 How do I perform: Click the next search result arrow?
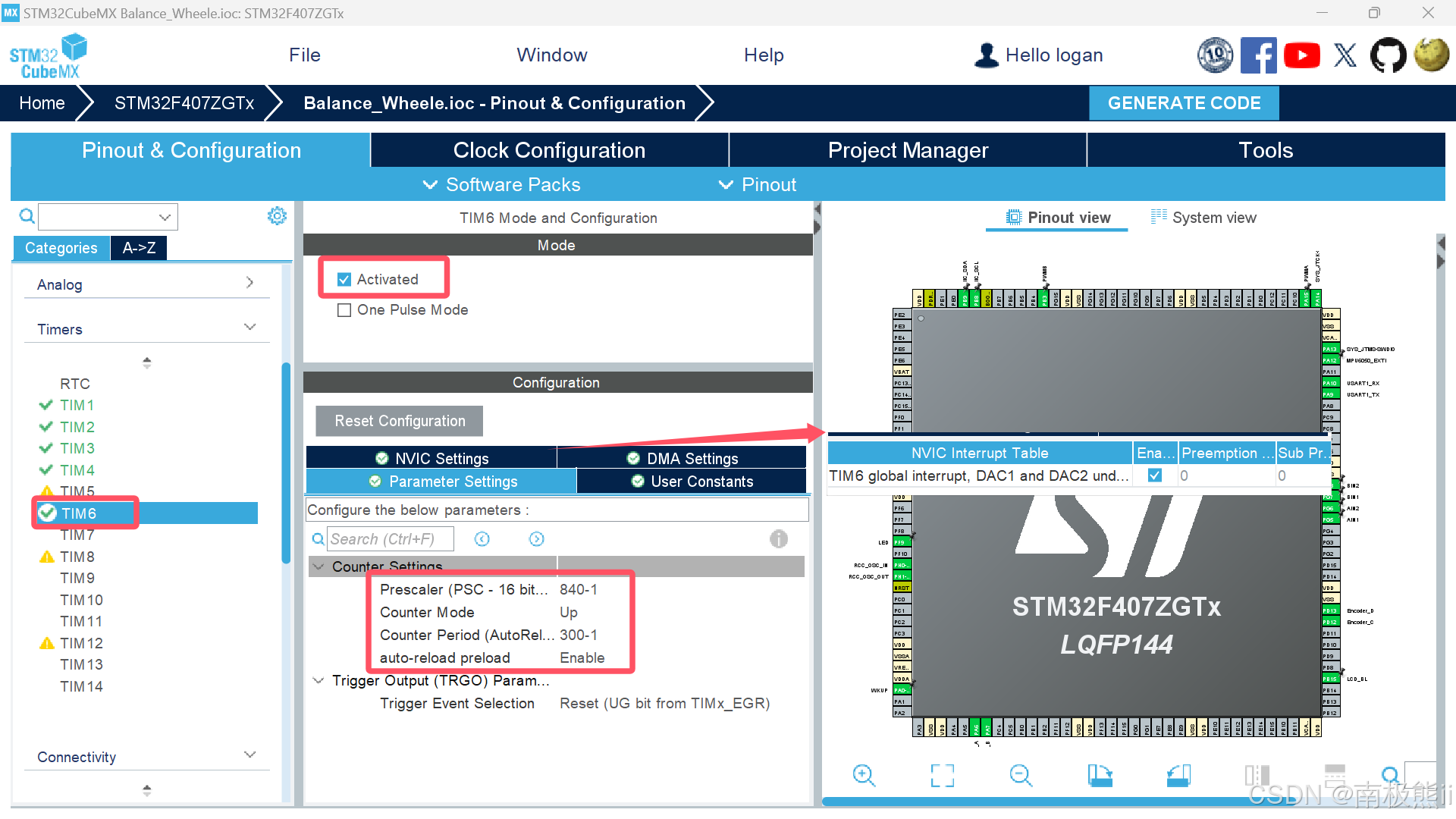coord(537,539)
